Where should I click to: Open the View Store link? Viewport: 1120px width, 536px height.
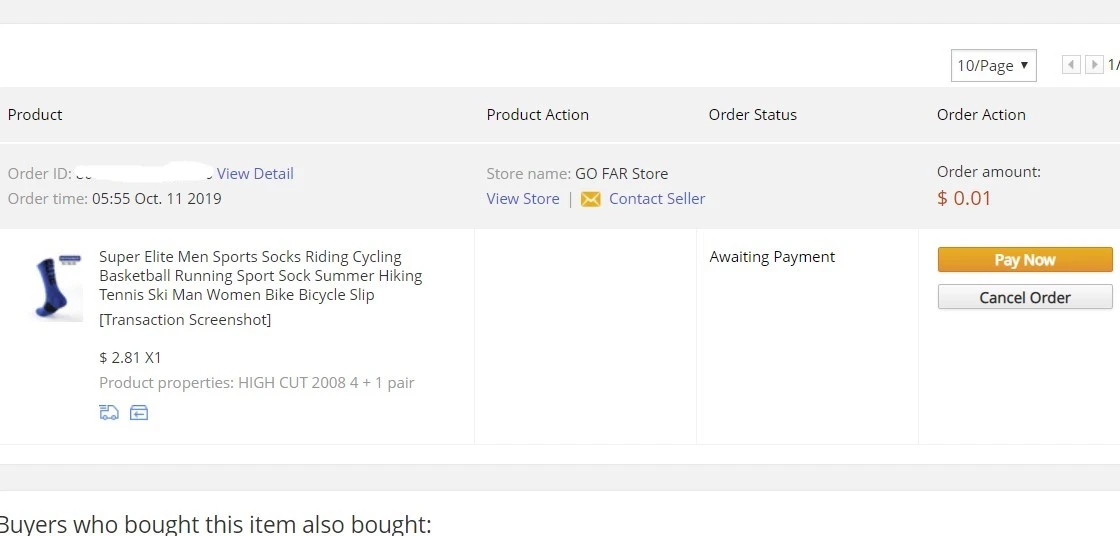(523, 199)
